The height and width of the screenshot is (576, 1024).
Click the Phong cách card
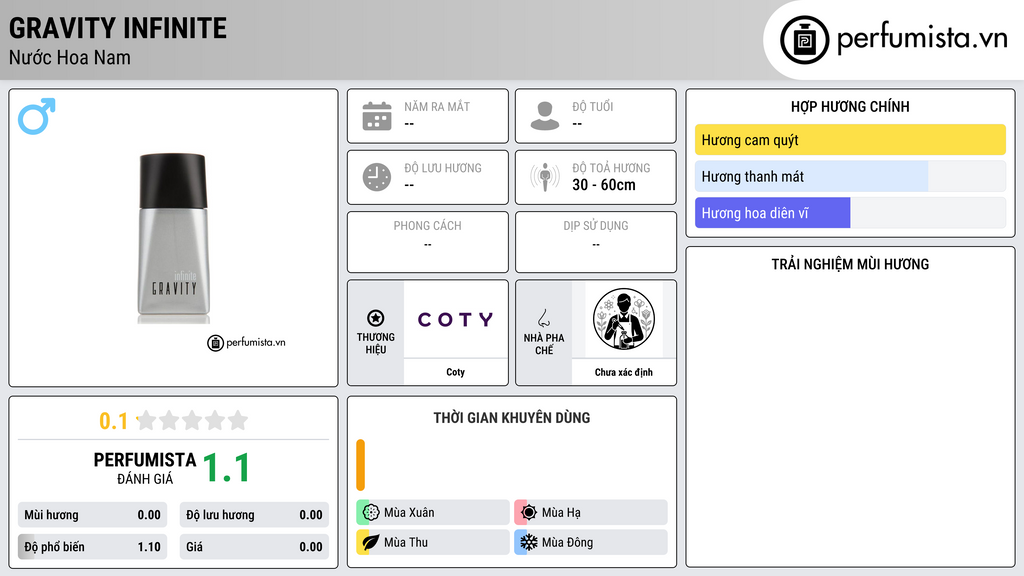pos(428,242)
